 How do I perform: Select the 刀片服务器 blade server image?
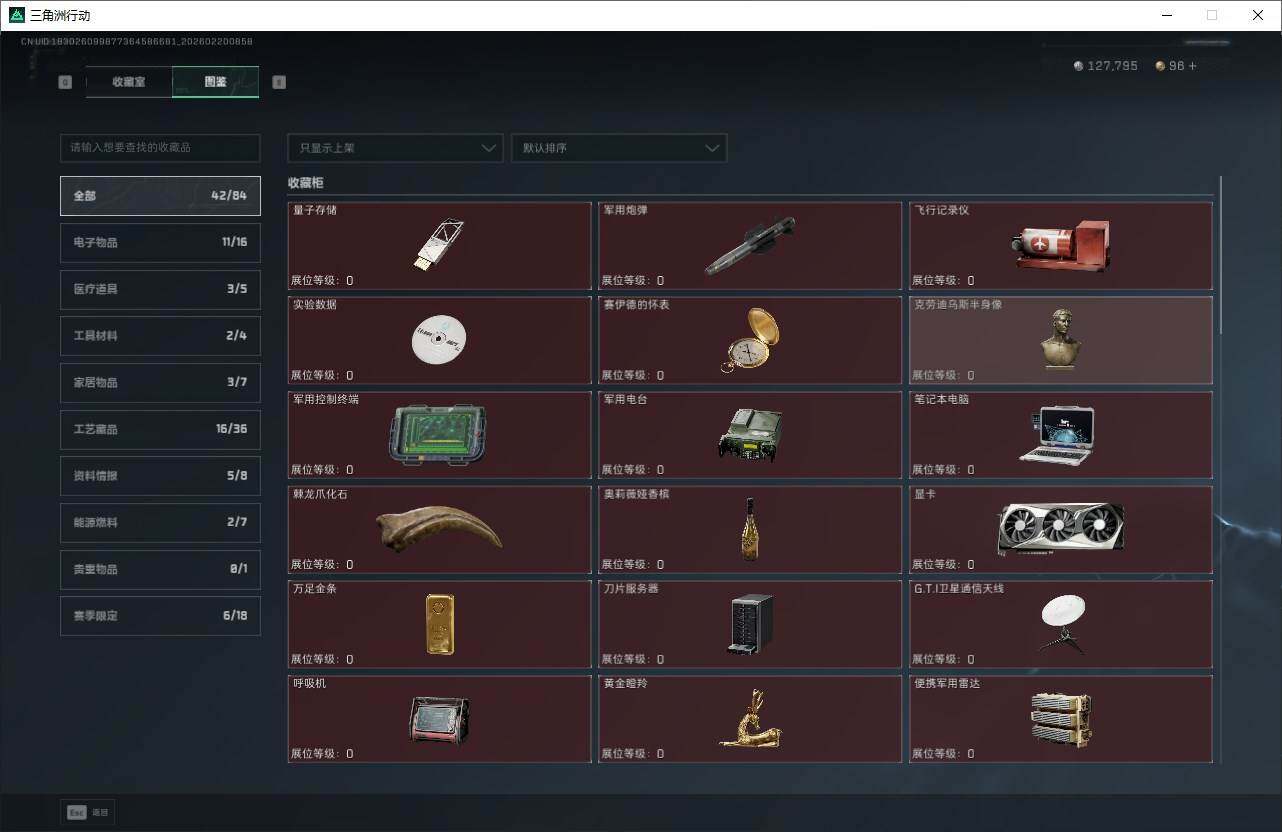pyautogui.click(x=751, y=624)
